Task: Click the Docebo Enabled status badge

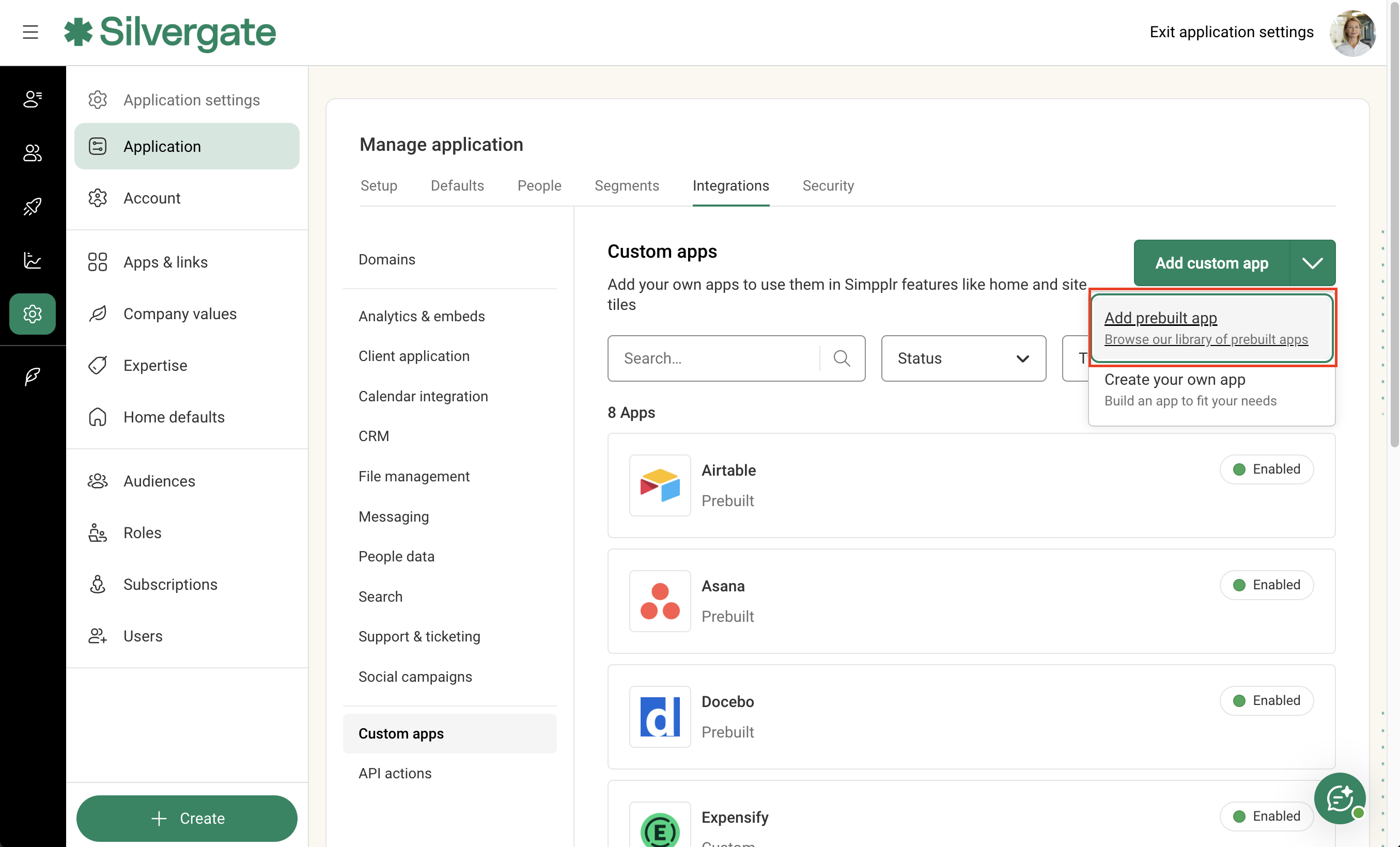Action: [x=1266, y=700]
